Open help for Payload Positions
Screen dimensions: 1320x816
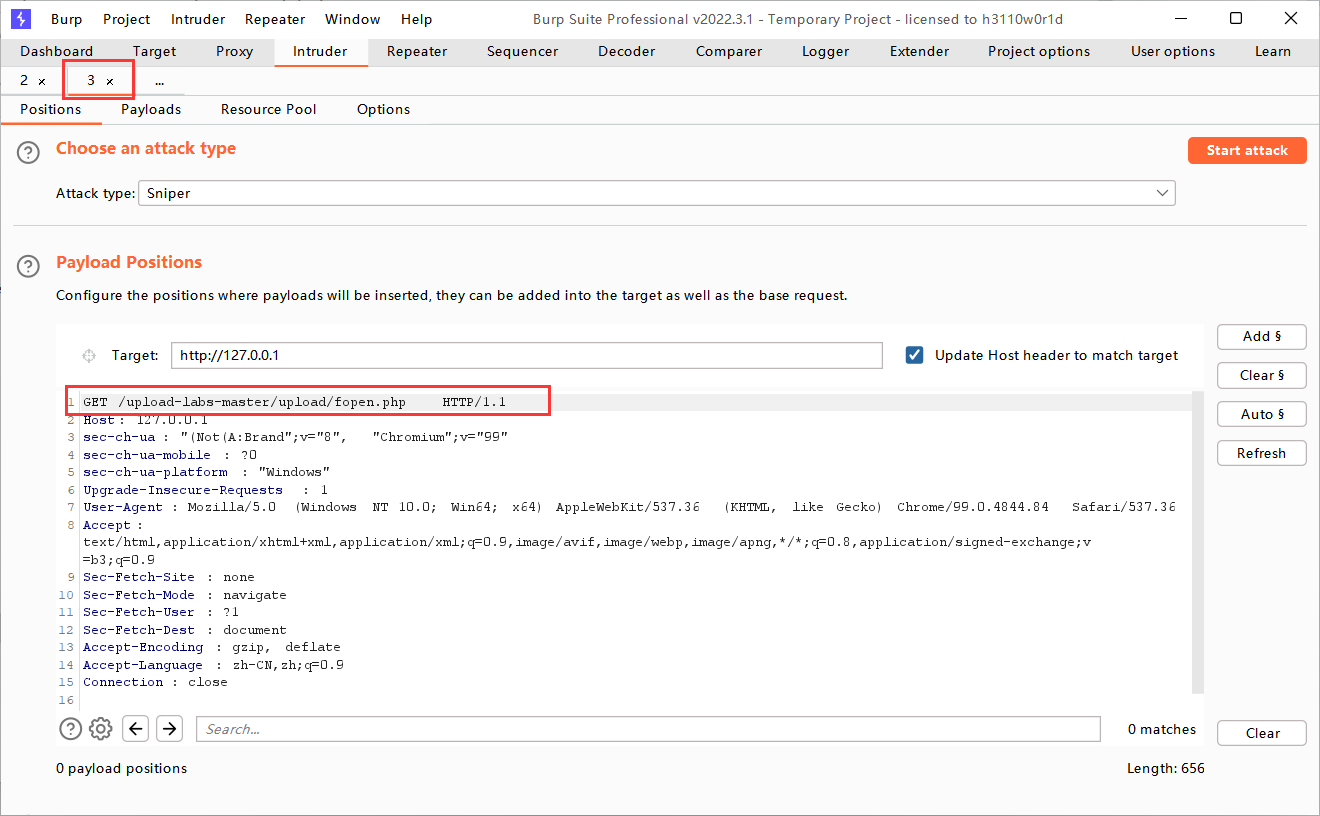point(29,267)
